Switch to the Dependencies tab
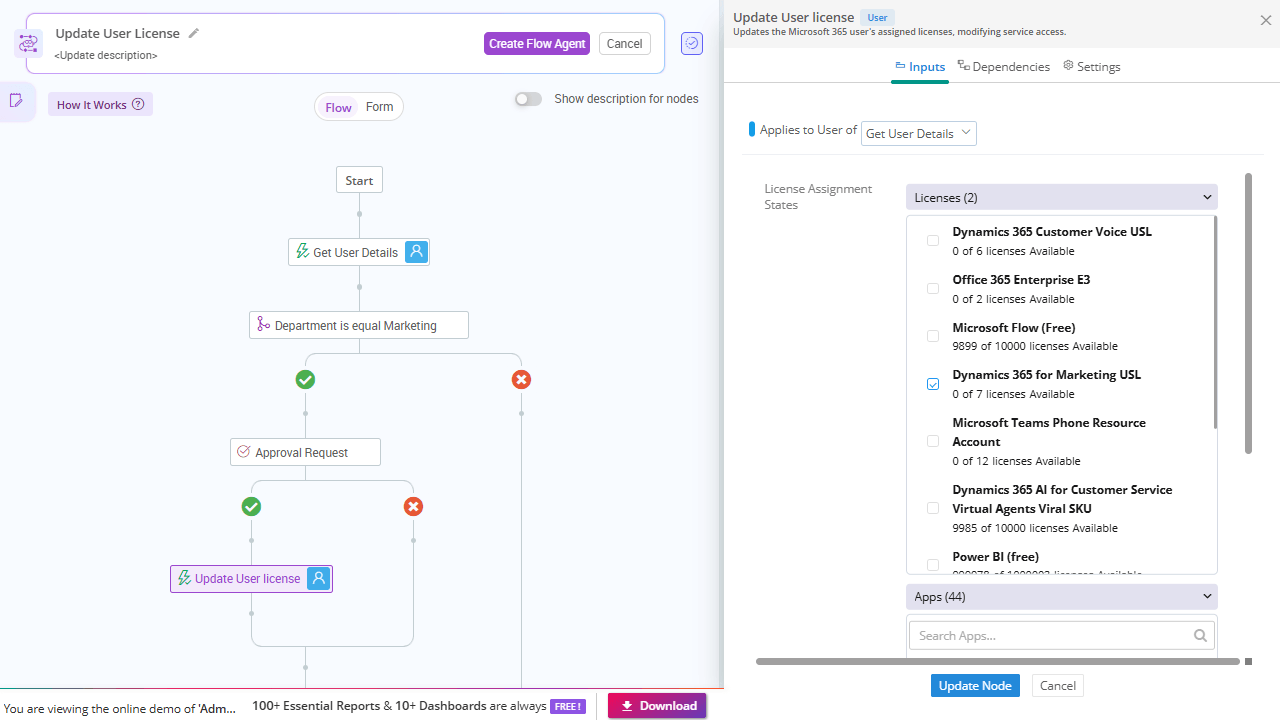 pyautogui.click(x=1003, y=67)
